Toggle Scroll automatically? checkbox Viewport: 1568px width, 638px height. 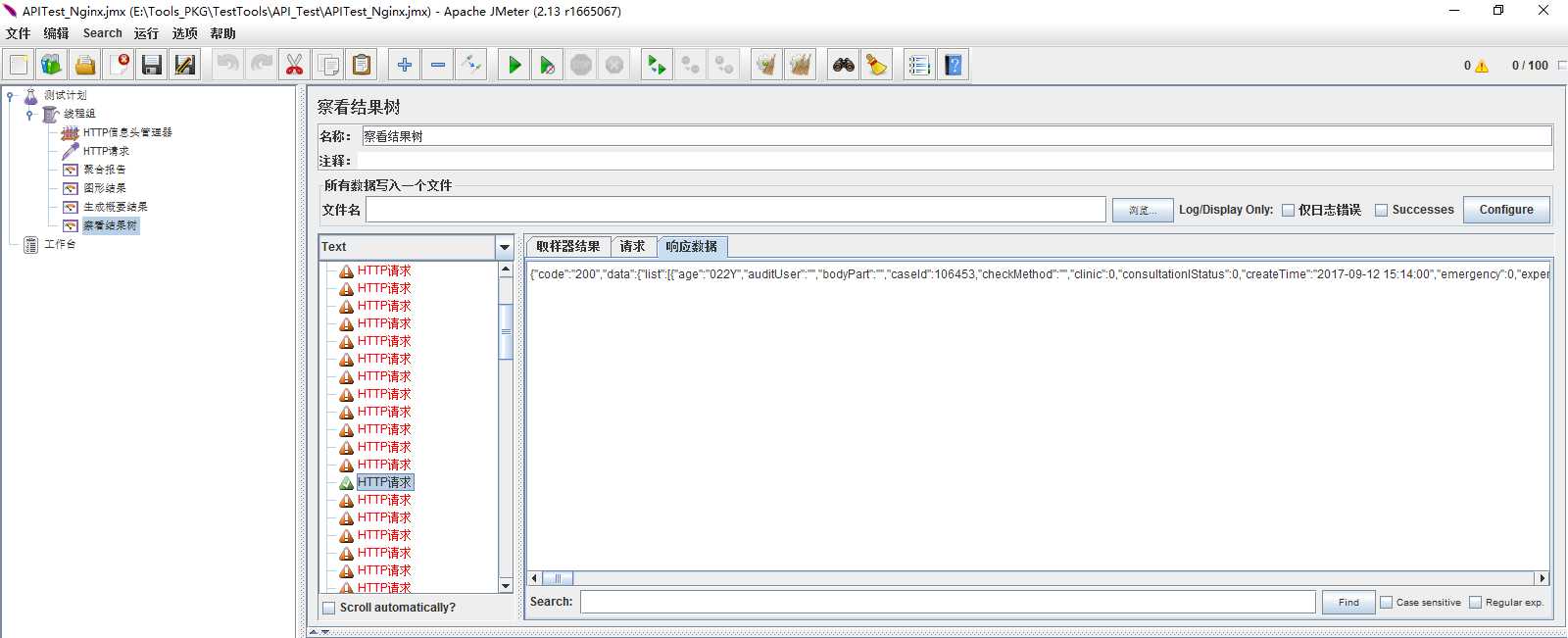click(329, 608)
